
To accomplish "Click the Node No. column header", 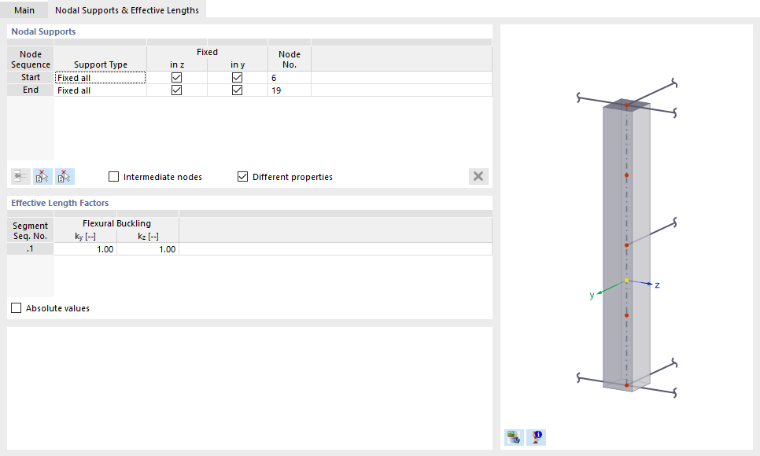I will tap(289, 59).
